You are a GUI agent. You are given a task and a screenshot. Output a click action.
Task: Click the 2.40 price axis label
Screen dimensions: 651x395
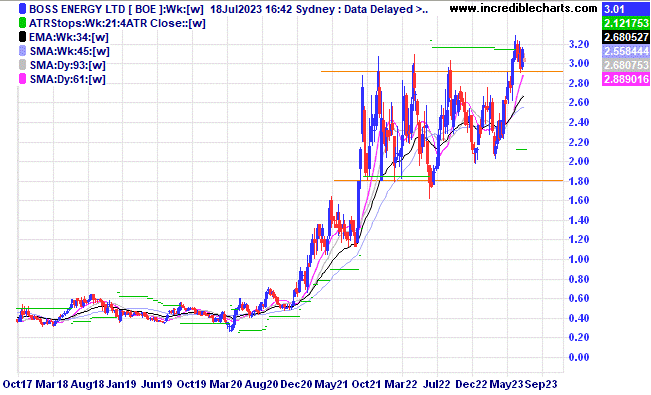coord(579,122)
